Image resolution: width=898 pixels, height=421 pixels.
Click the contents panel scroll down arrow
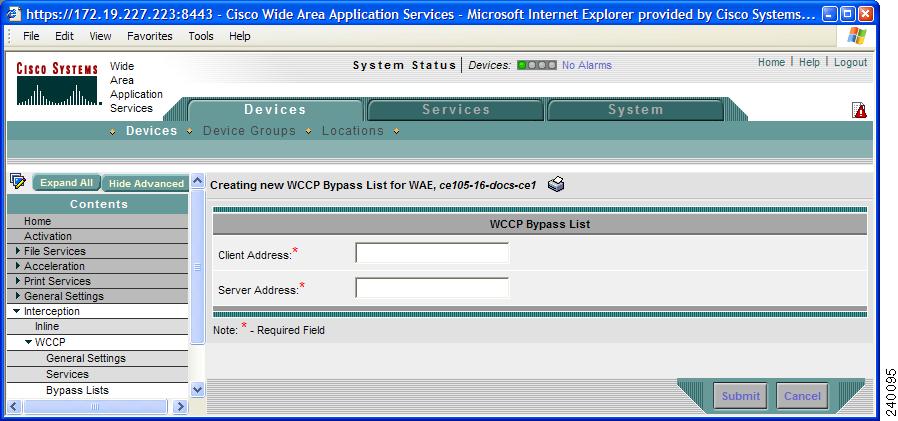(197, 390)
